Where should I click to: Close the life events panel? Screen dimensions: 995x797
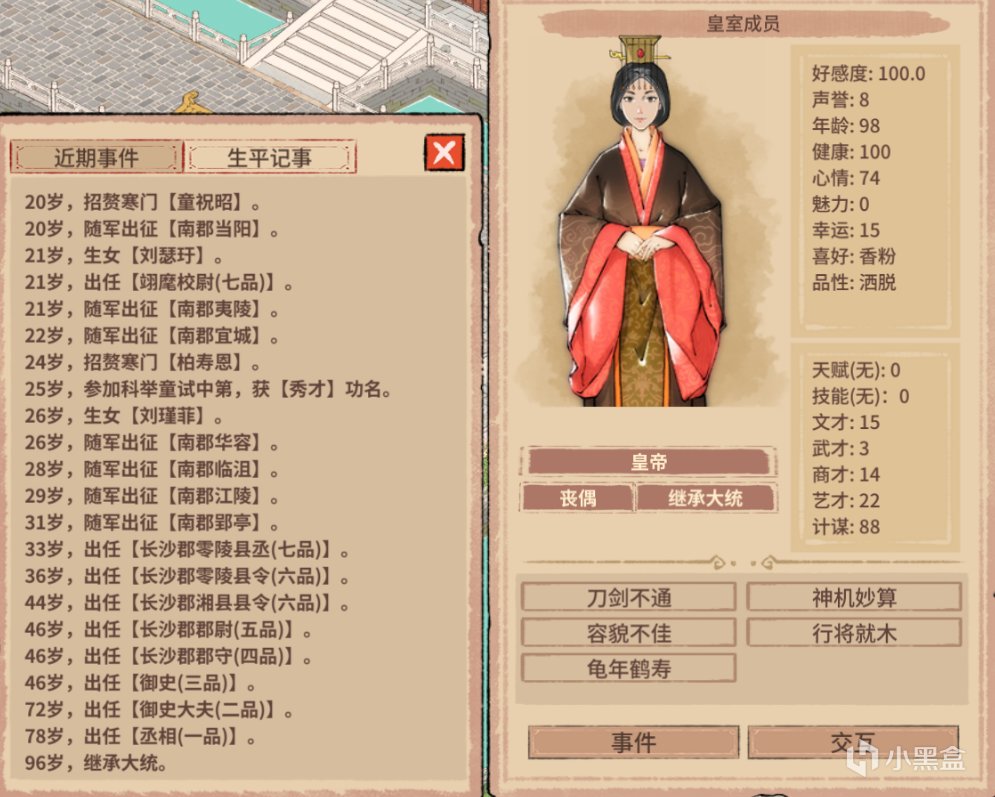(x=444, y=152)
